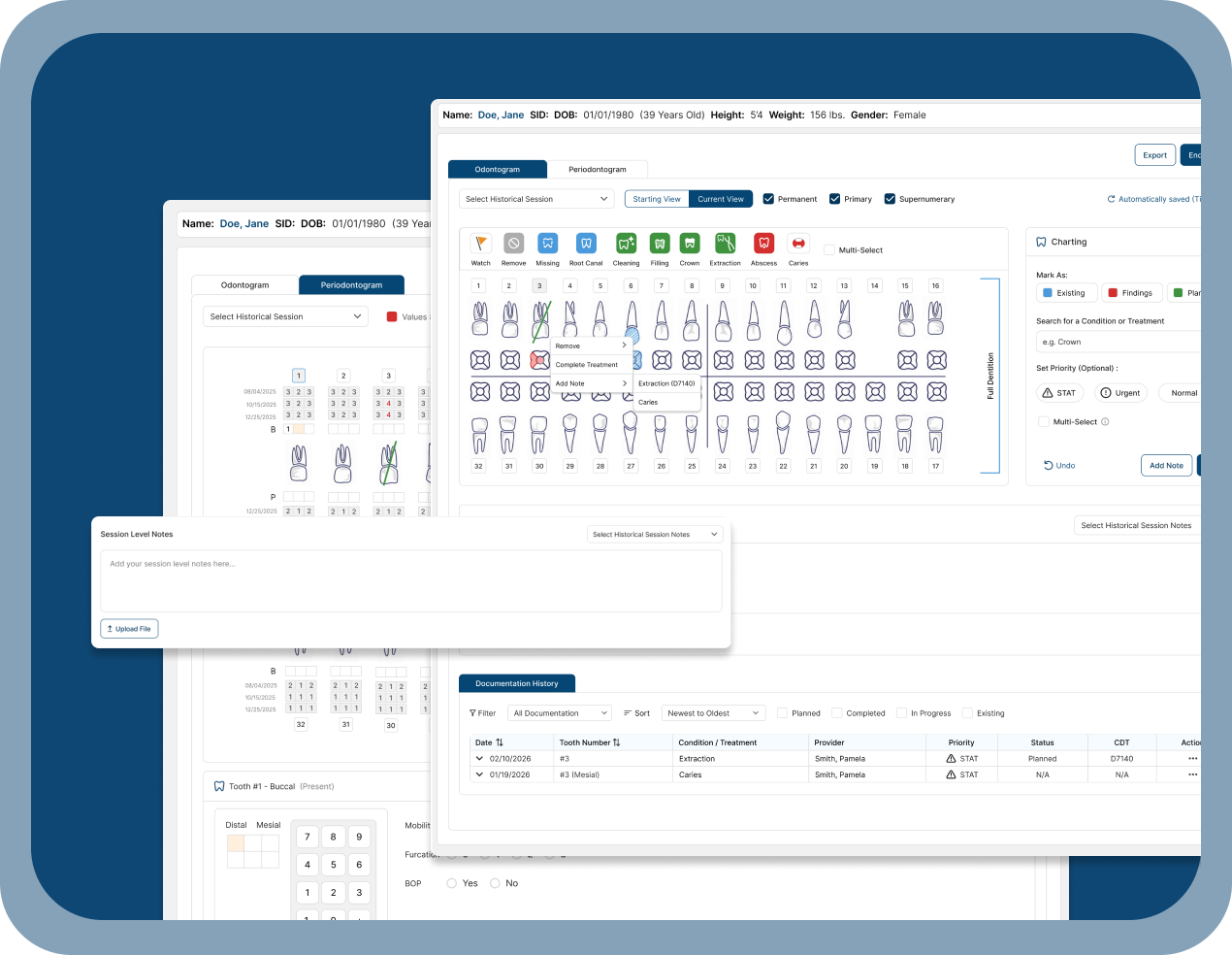The width and height of the screenshot is (1232, 955).
Task: Select the Crown tool icon
Action: [690, 243]
